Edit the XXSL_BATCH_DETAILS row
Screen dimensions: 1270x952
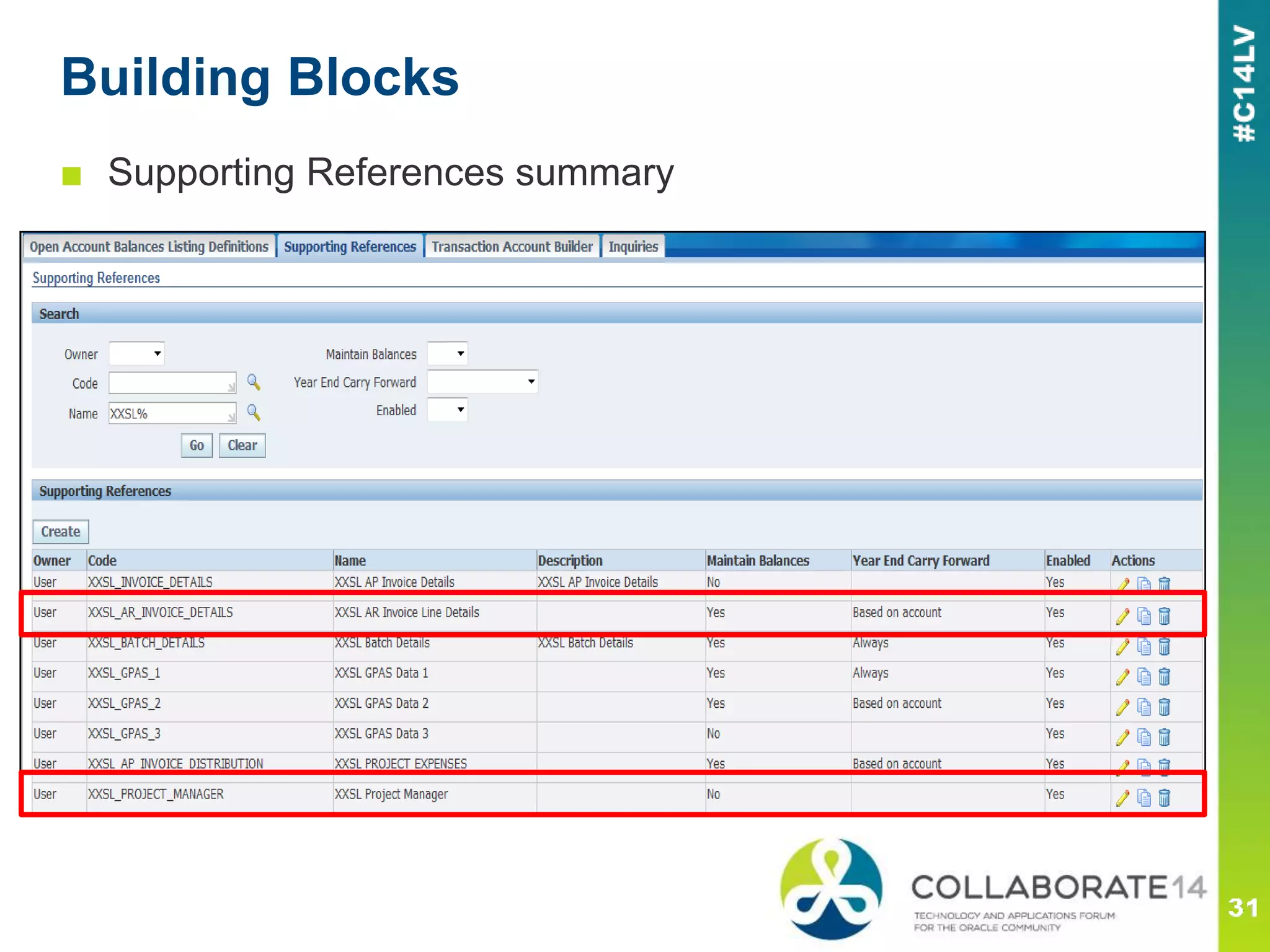coord(1122,646)
